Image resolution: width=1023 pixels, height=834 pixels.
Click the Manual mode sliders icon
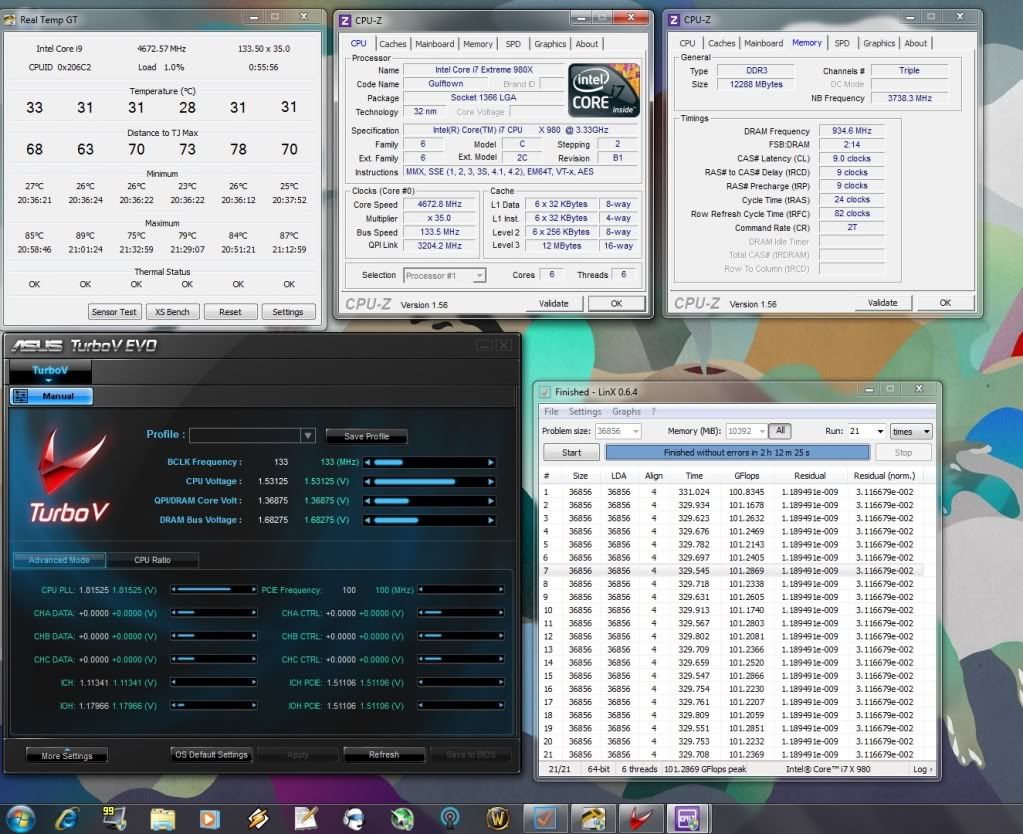click(x=21, y=396)
